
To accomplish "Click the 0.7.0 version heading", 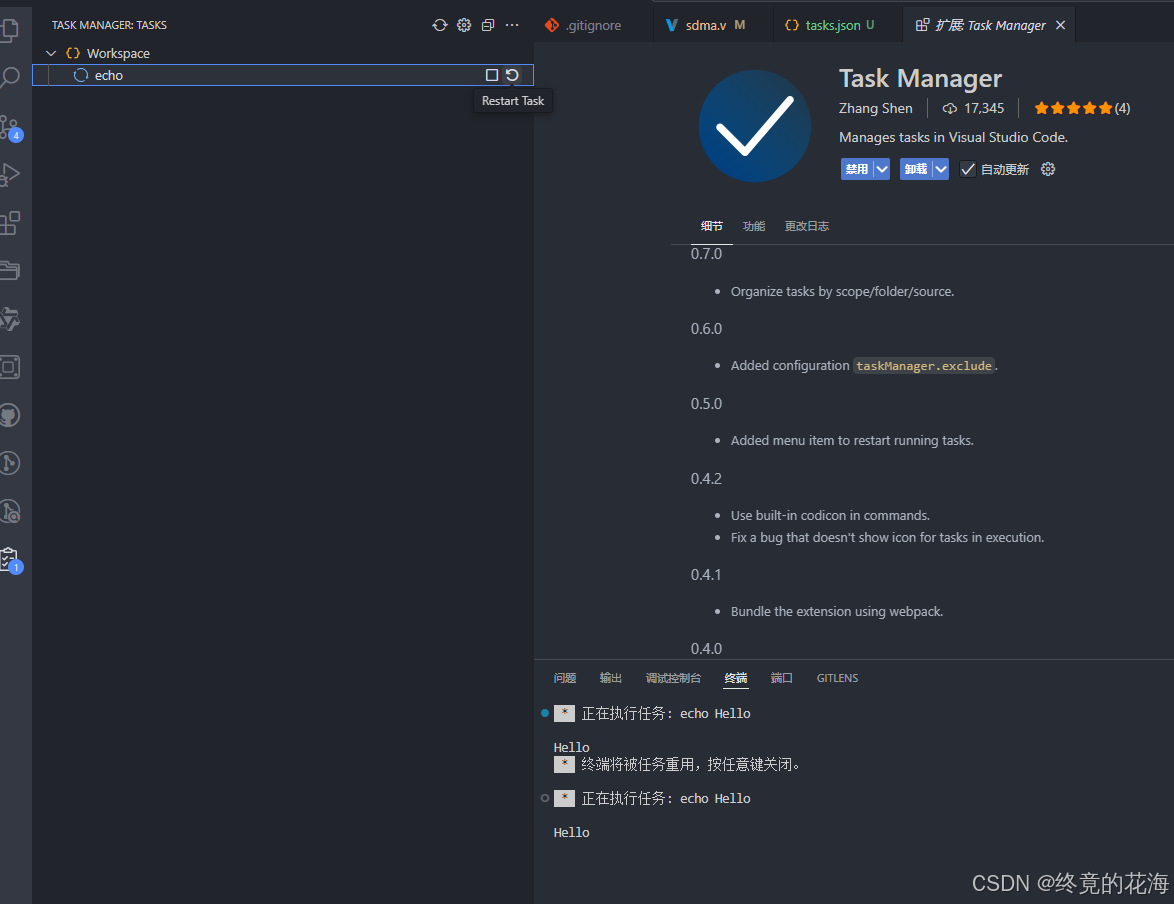I will [706, 254].
